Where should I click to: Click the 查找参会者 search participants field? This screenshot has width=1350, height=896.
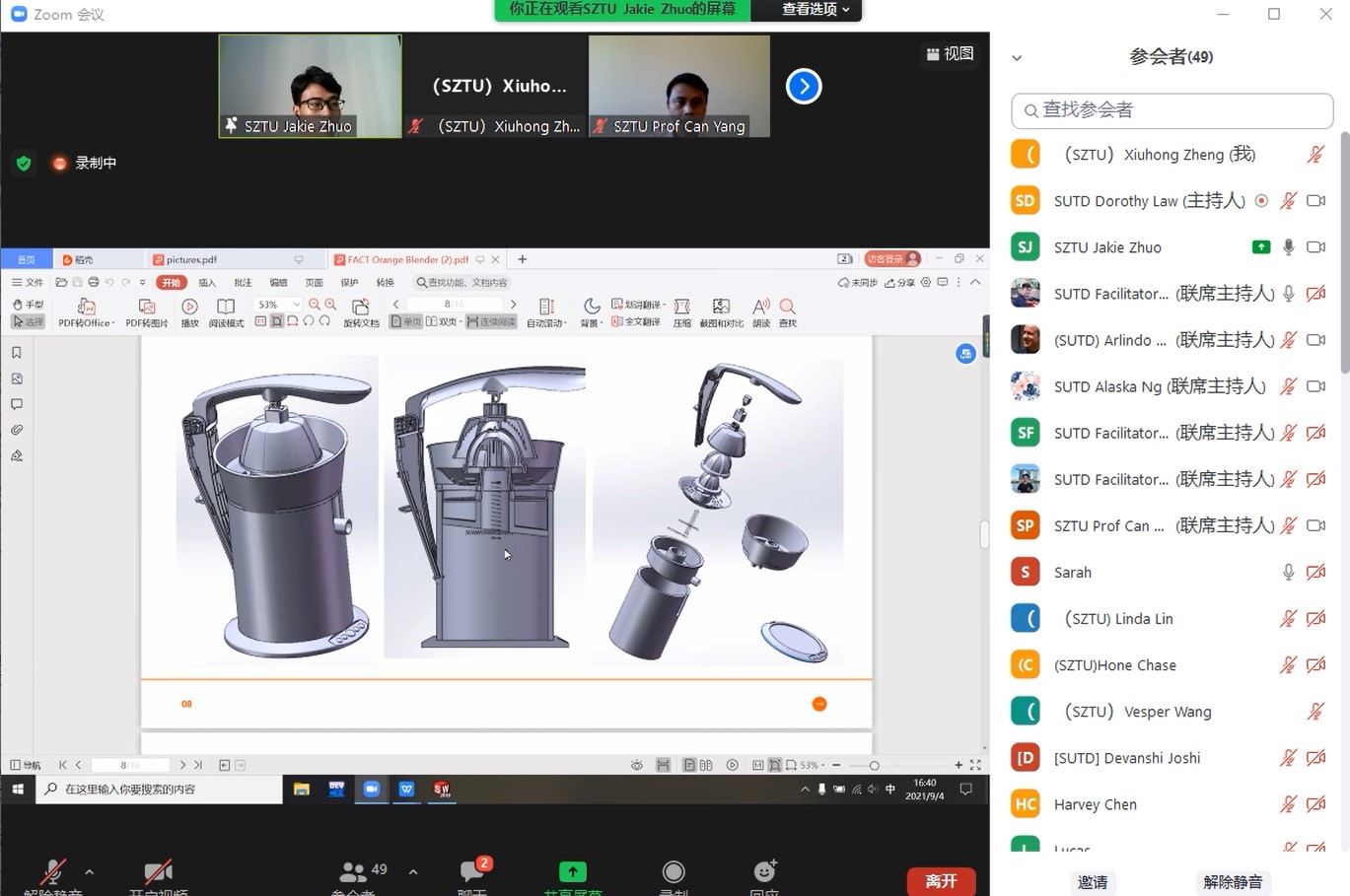point(1172,110)
